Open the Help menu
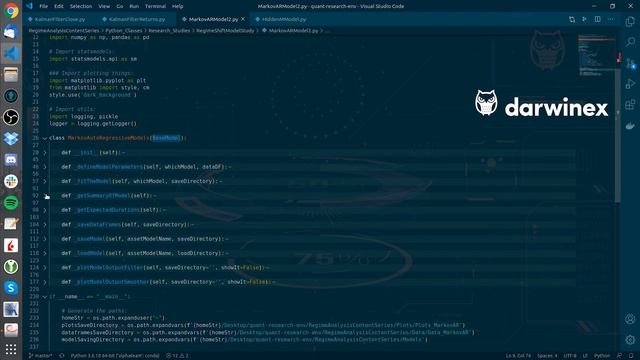The height and width of the screenshot is (360, 640). pyautogui.click(x=177, y=6)
